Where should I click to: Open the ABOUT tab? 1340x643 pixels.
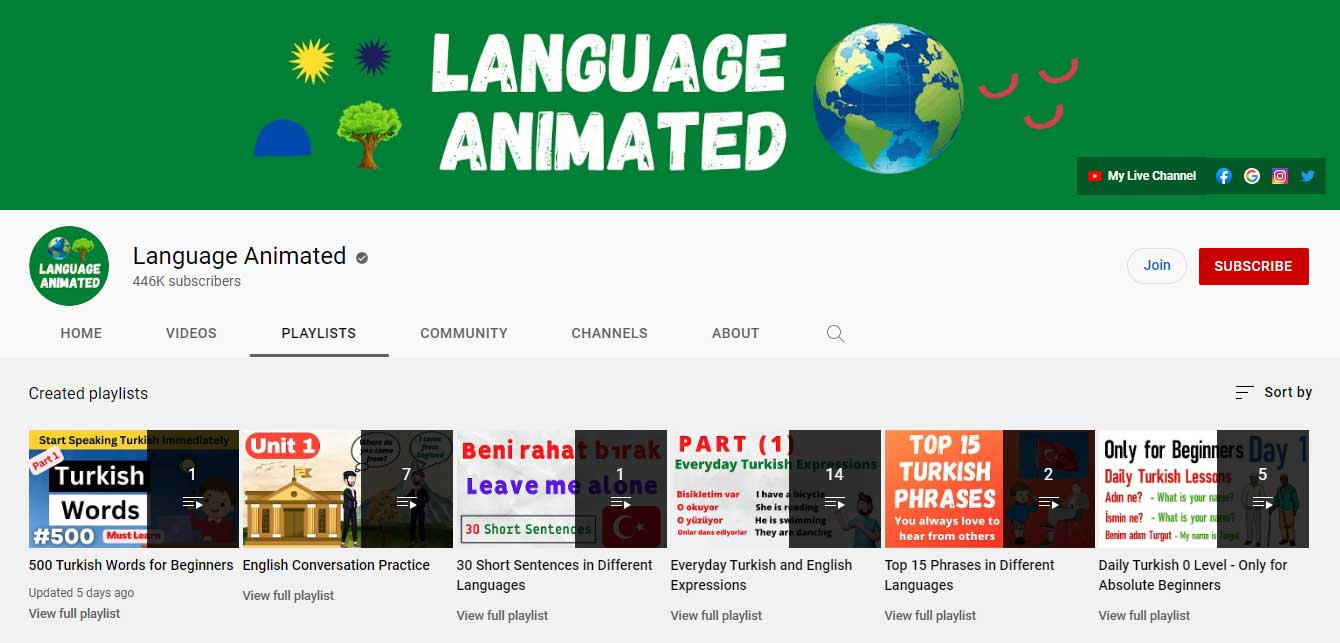[735, 333]
